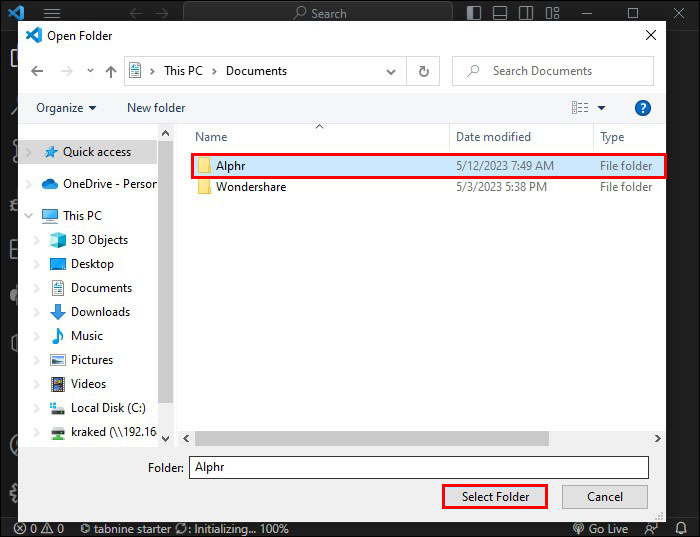Viewport: 700px width, 537px height.
Task: Click the Music note icon
Action: pos(58,336)
